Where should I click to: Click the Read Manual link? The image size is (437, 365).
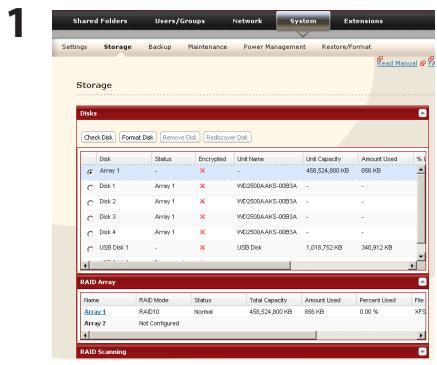tap(397, 63)
